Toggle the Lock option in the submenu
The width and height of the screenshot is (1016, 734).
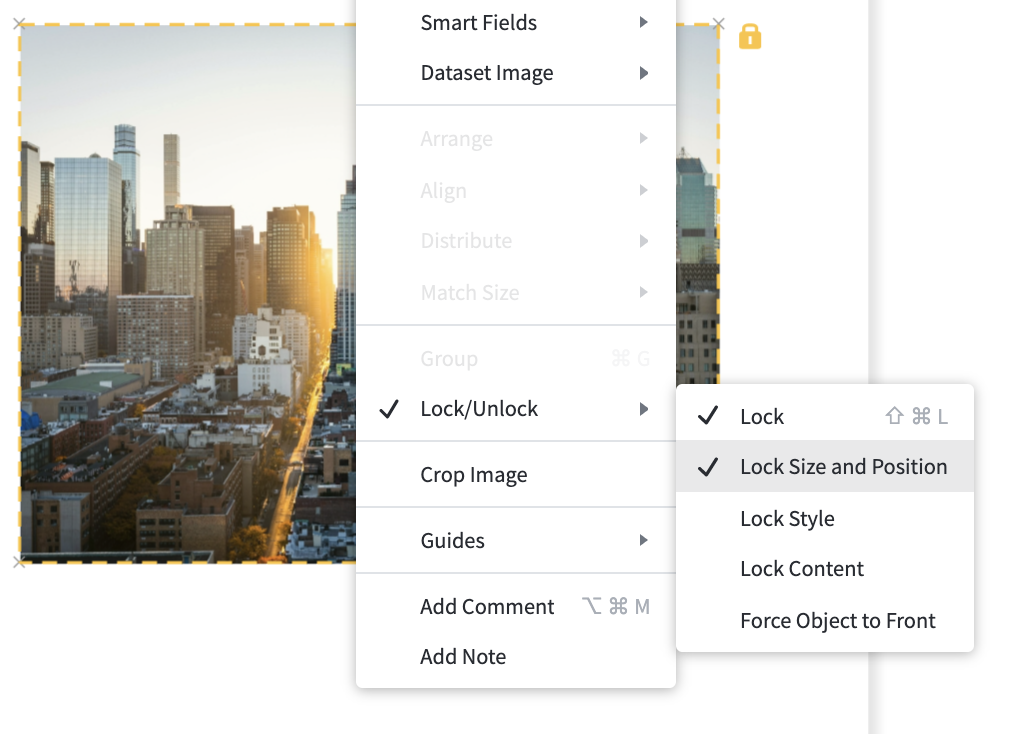(x=825, y=416)
